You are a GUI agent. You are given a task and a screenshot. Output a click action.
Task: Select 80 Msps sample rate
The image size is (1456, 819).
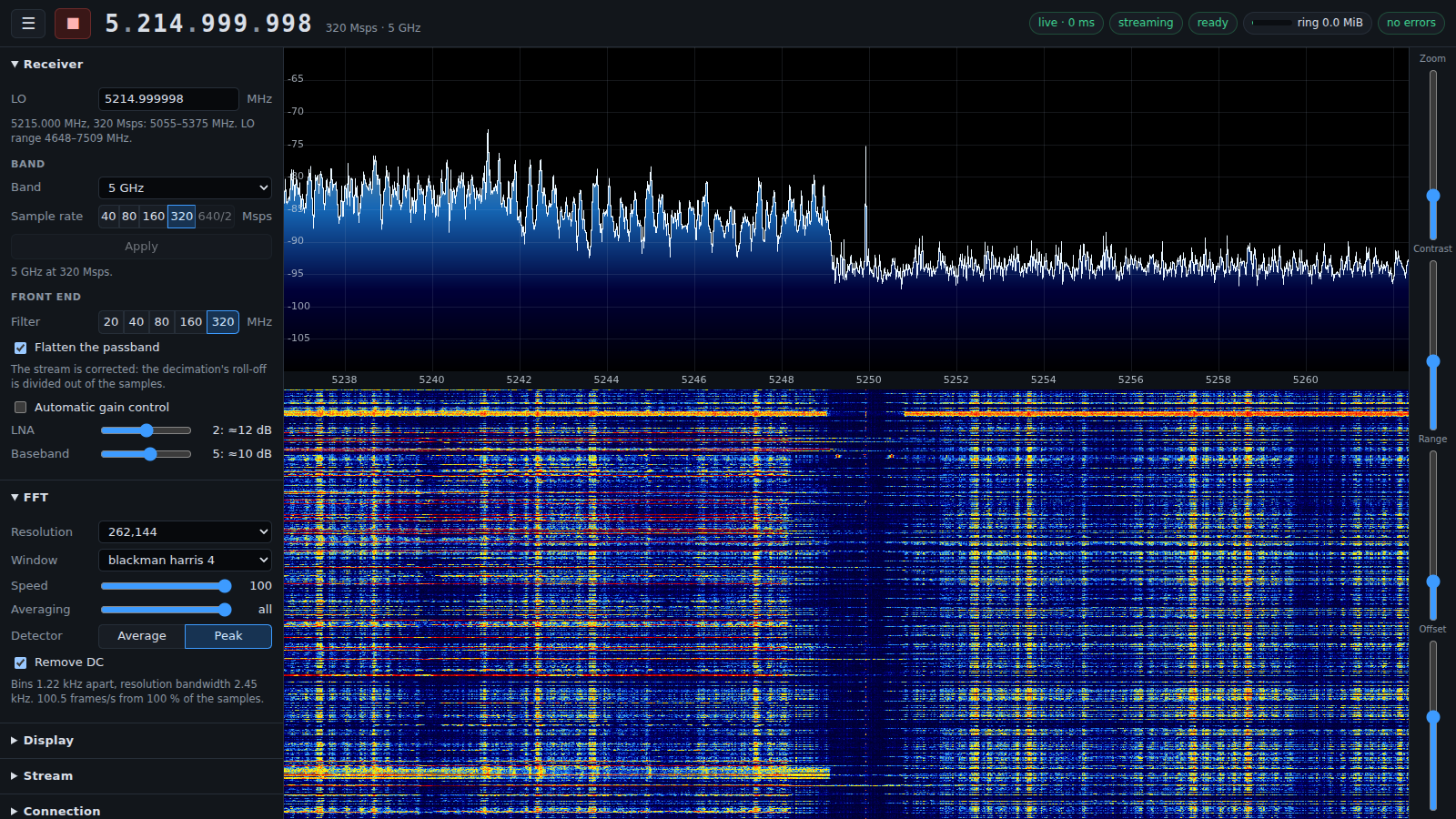pos(129,217)
